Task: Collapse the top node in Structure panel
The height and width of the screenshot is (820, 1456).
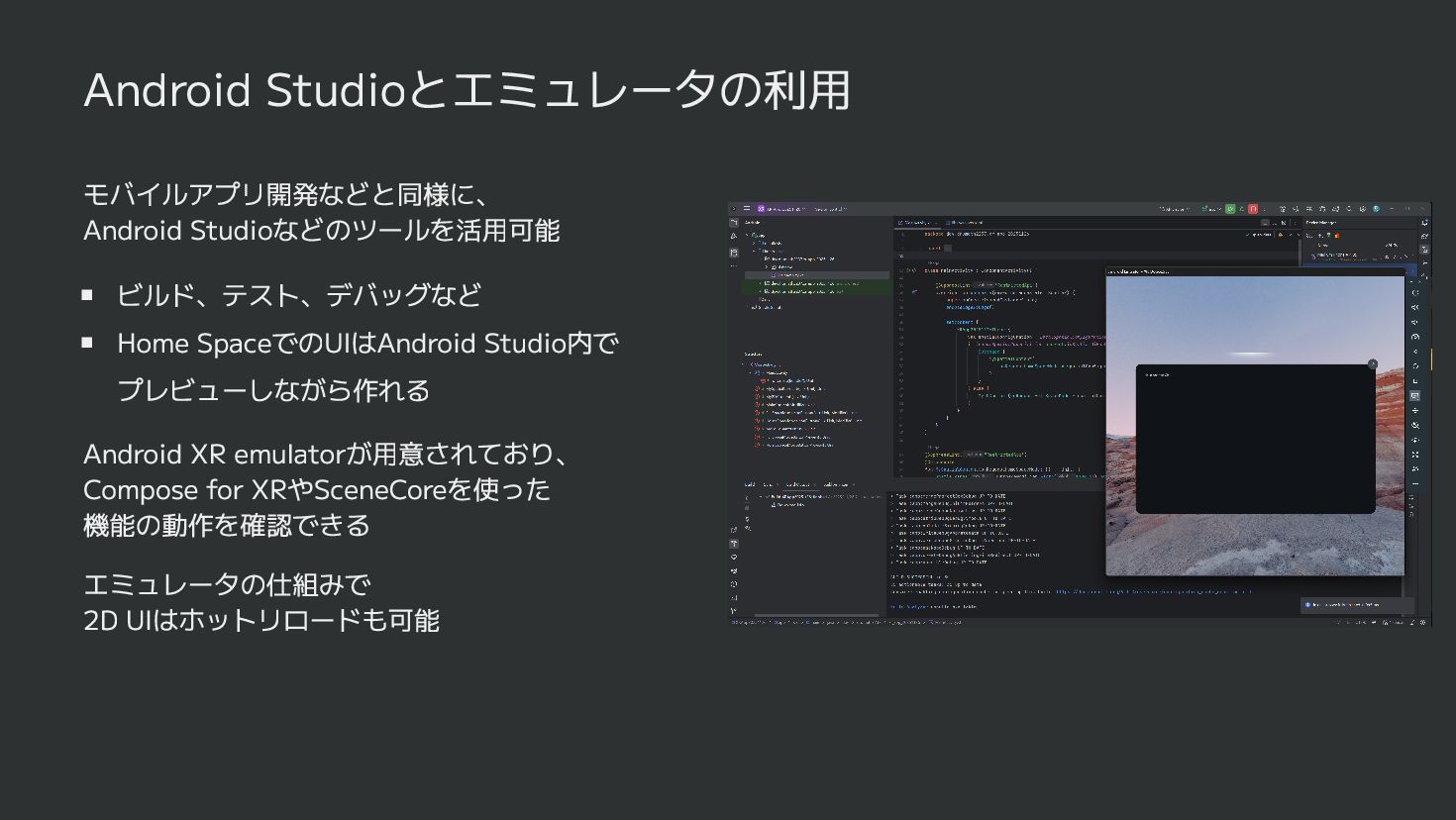Action: coord(743,363)
